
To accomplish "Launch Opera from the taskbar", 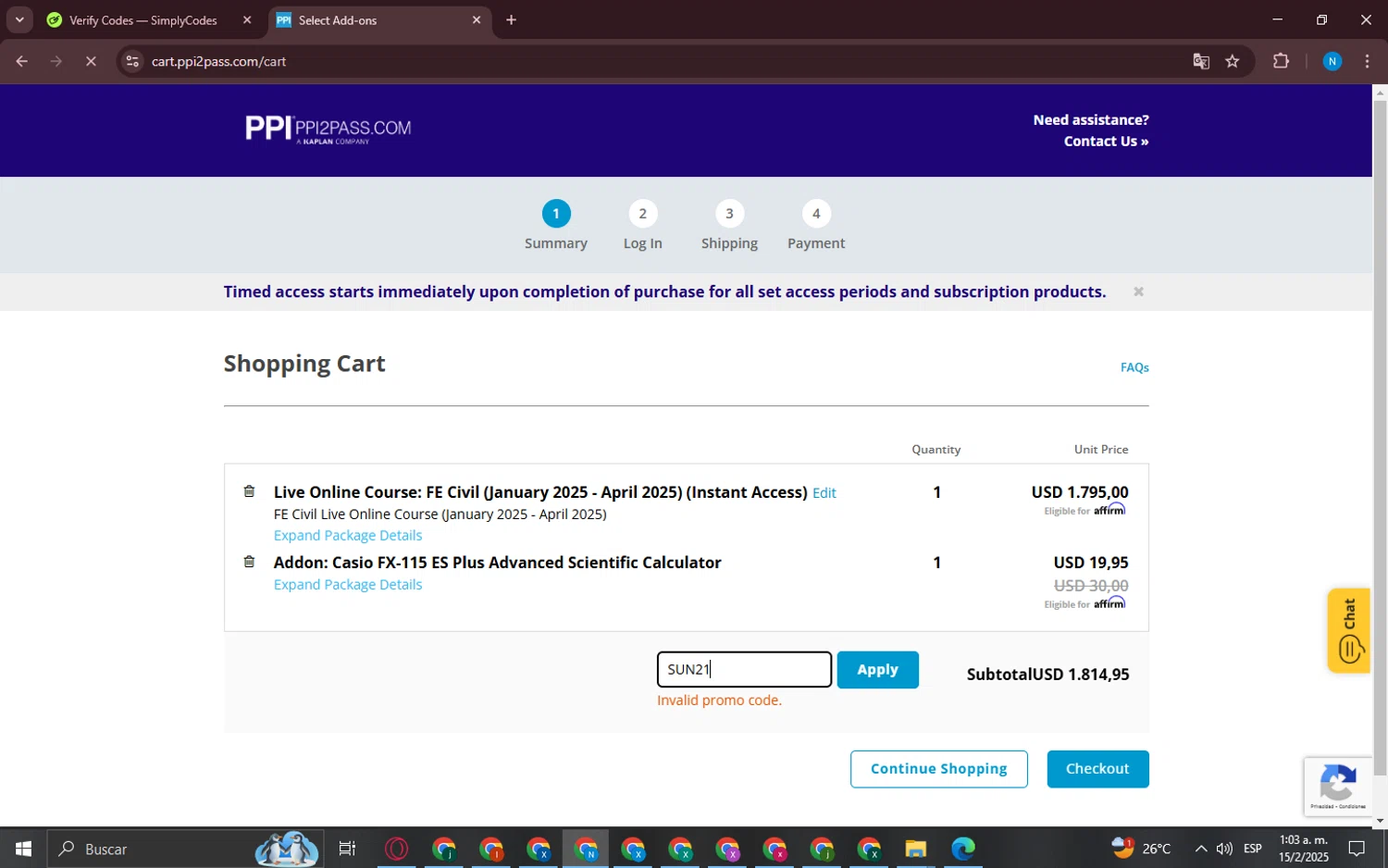I will pyautogui.click(x=396, y=849).
